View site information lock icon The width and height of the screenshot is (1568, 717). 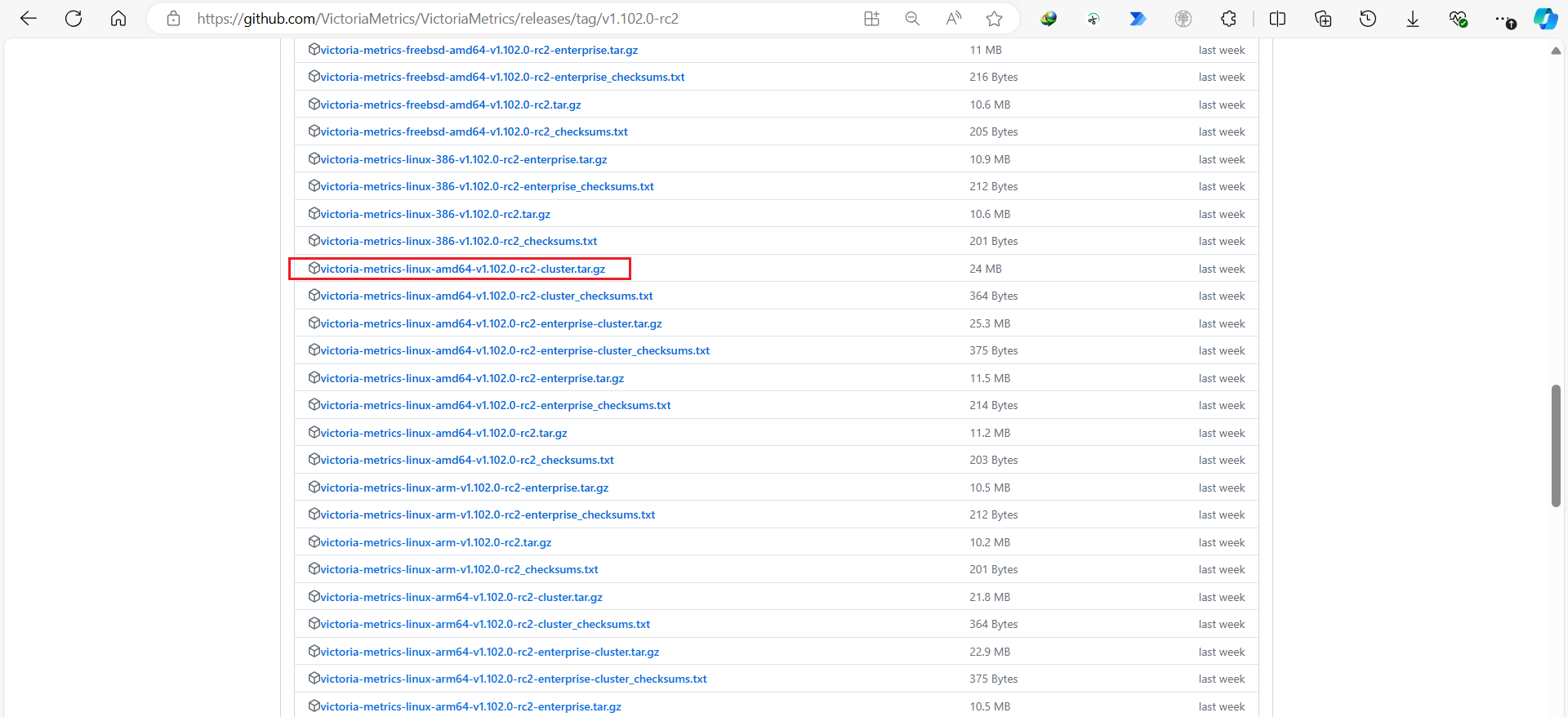[x=173, y=19]
